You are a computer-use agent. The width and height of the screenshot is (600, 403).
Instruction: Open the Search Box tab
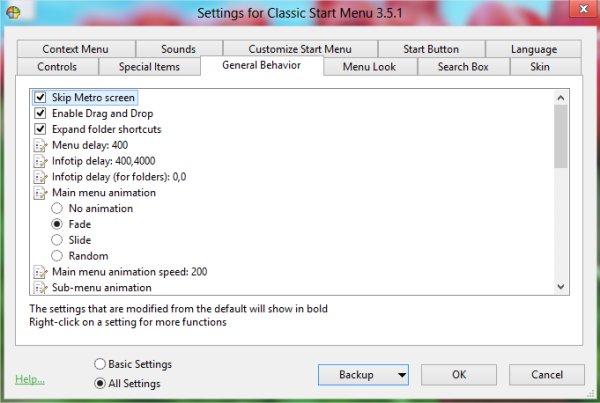point(463,67)
